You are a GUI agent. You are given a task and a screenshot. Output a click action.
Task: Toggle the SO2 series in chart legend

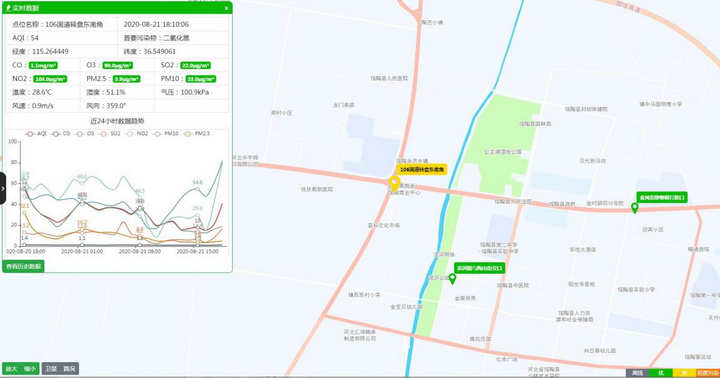point(110,134)
